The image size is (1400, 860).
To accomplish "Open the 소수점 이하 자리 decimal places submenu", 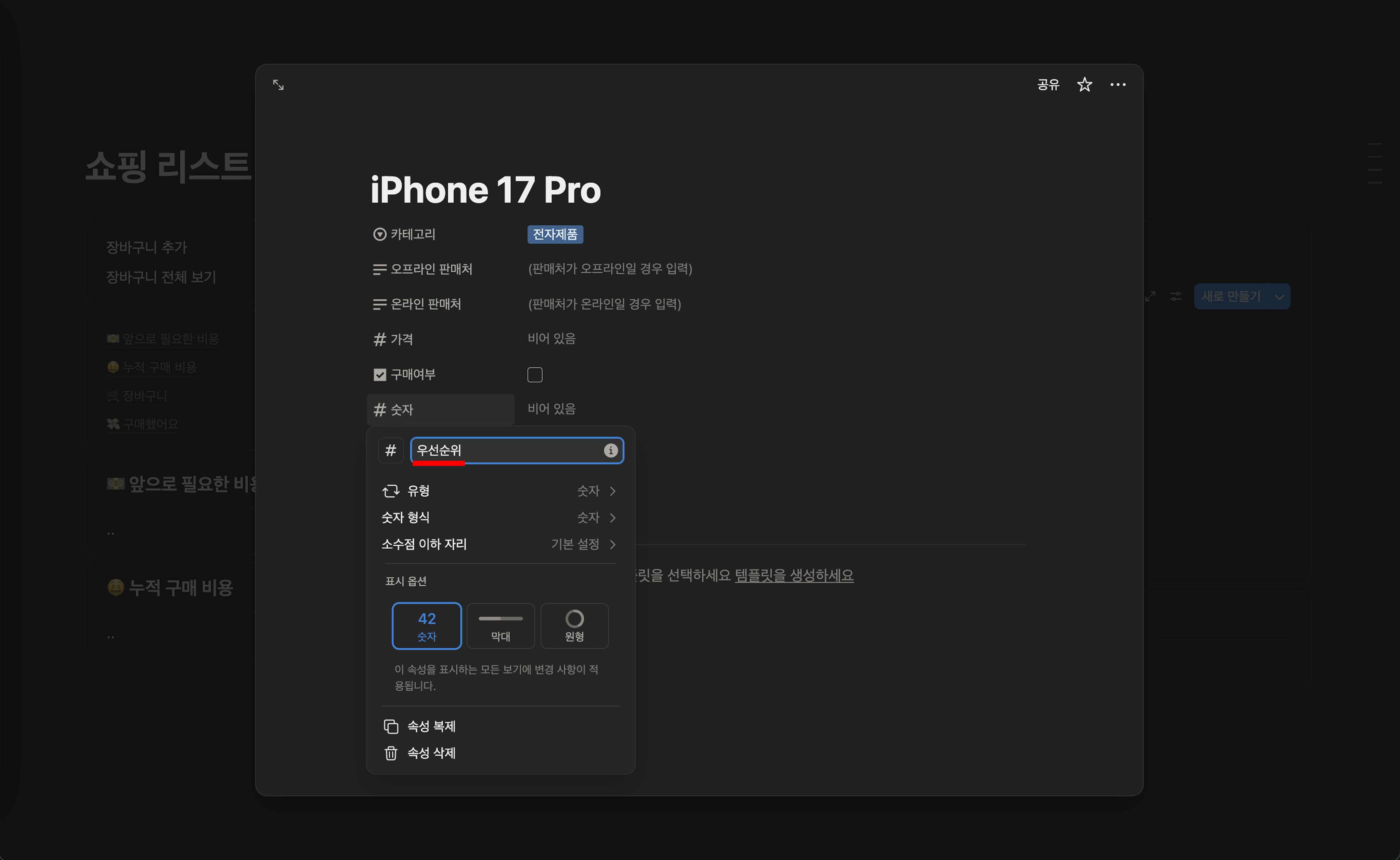I will pos(500,544).
